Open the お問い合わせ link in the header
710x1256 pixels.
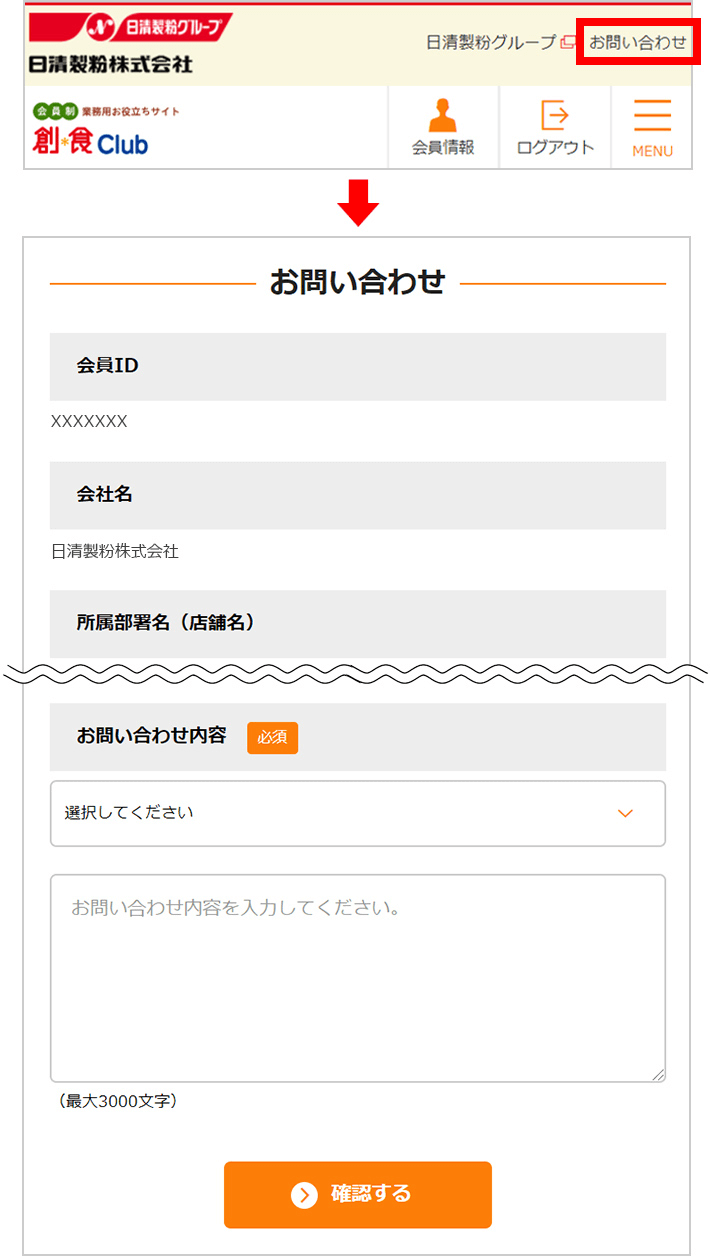[637, 43]
